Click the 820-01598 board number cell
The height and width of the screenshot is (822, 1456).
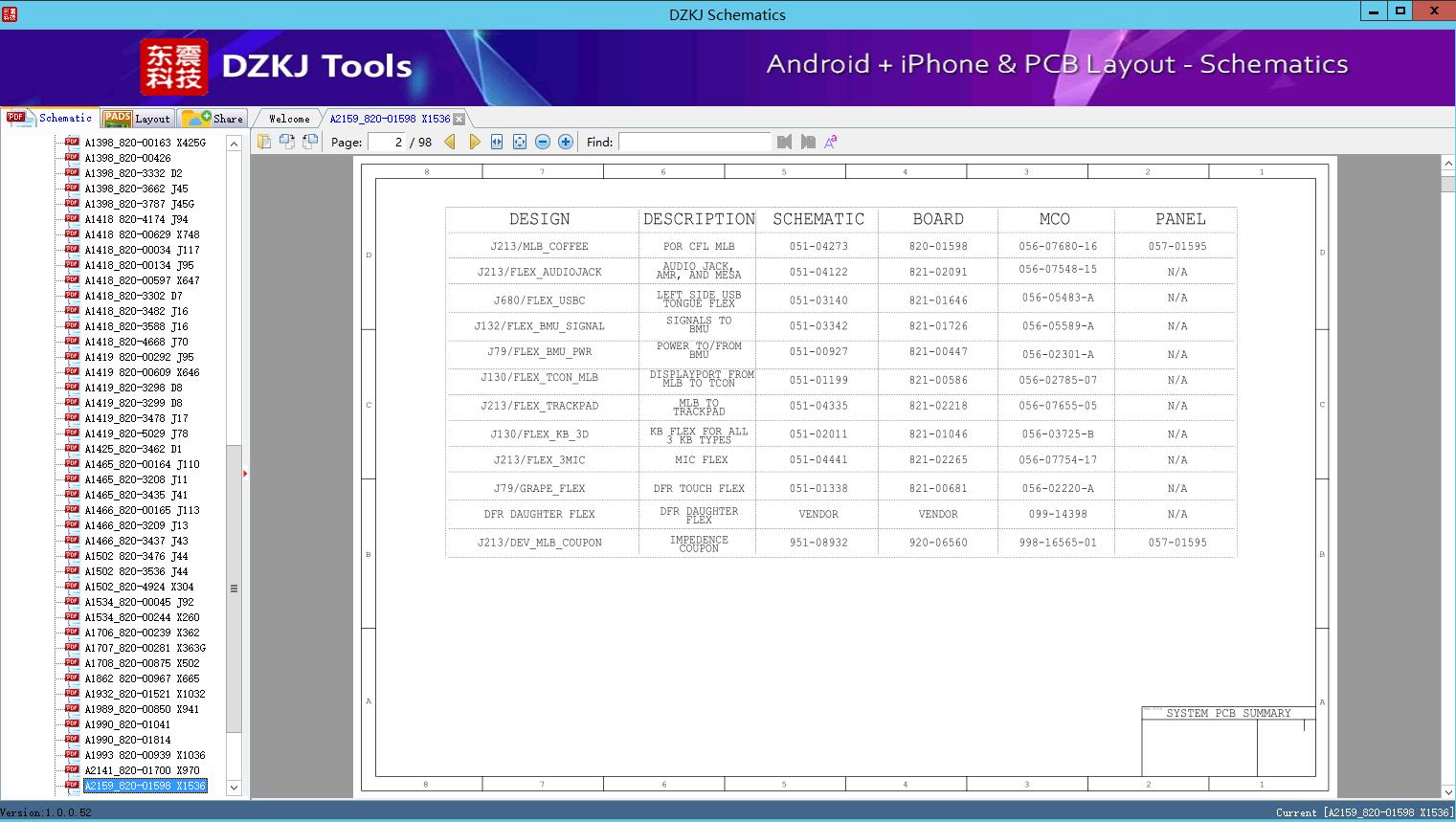[x=938, y=246]
